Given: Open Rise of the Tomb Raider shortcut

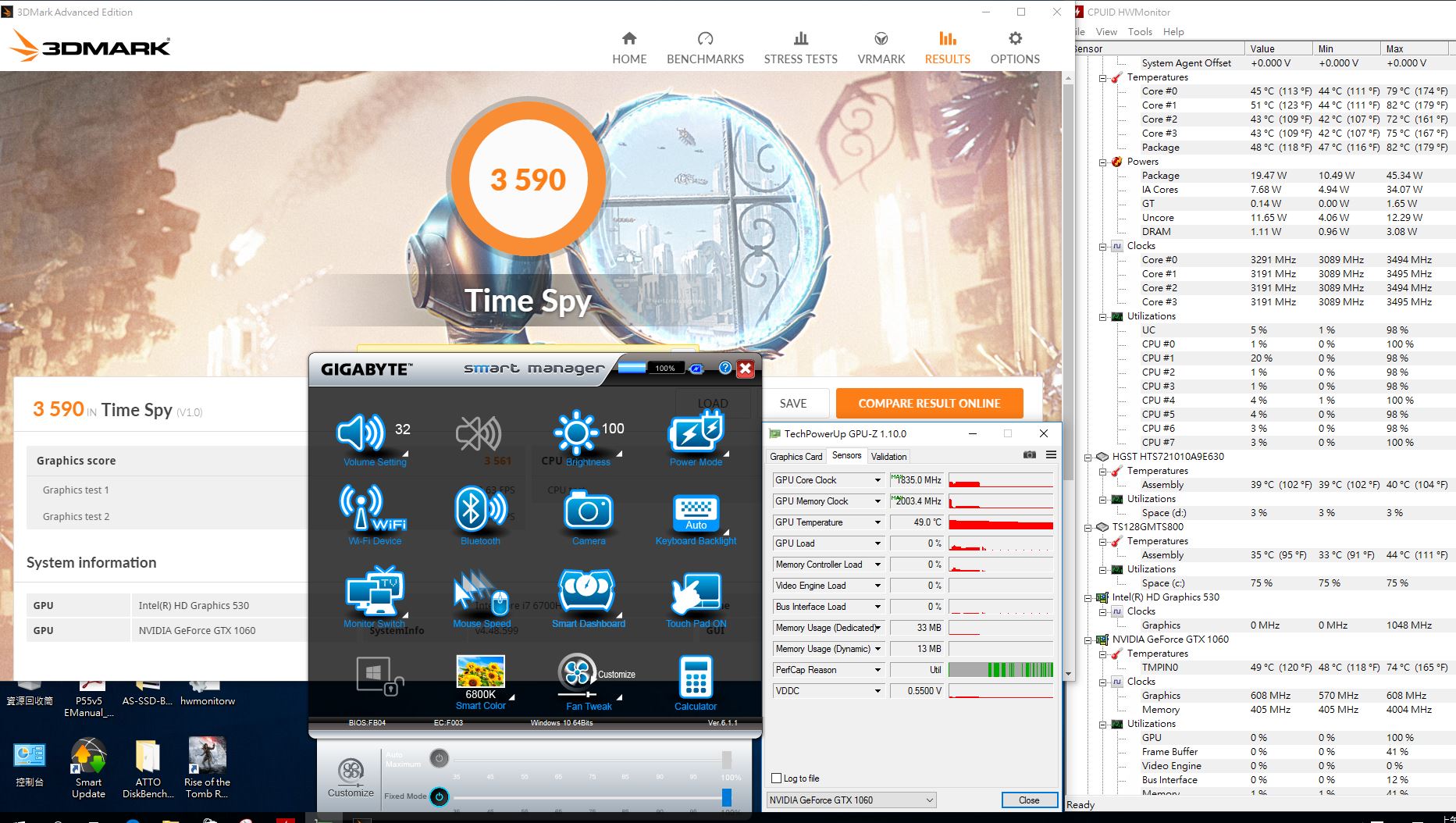Looking at the screenshot, I should (207, 769).
